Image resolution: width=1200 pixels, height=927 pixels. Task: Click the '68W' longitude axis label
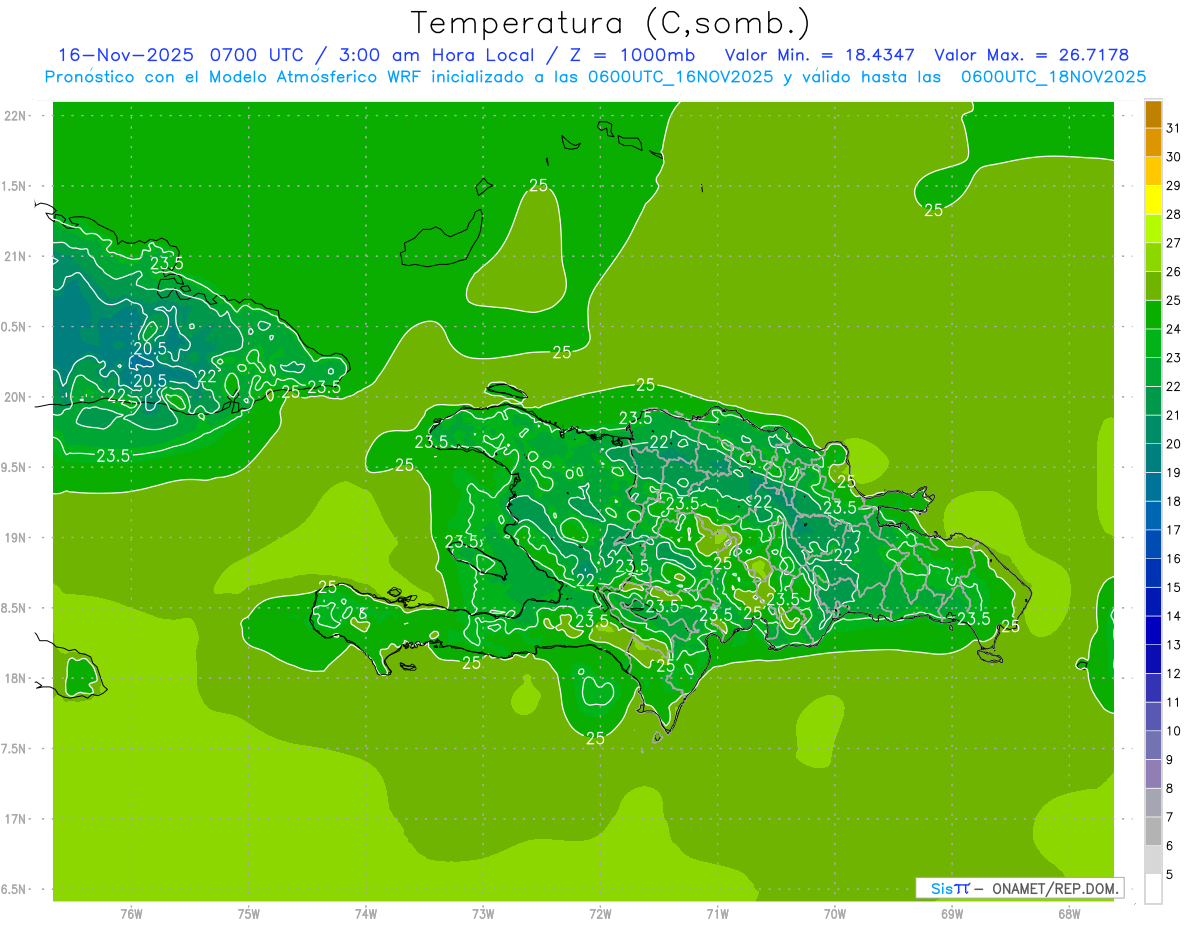(x=1068, y=913)
